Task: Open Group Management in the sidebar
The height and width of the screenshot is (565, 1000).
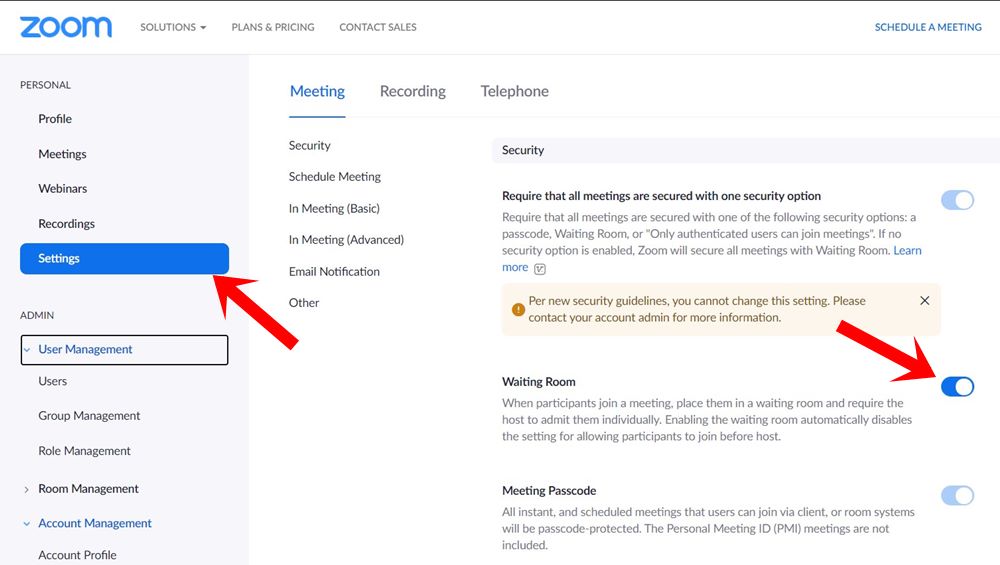Action: click(89, 416)
